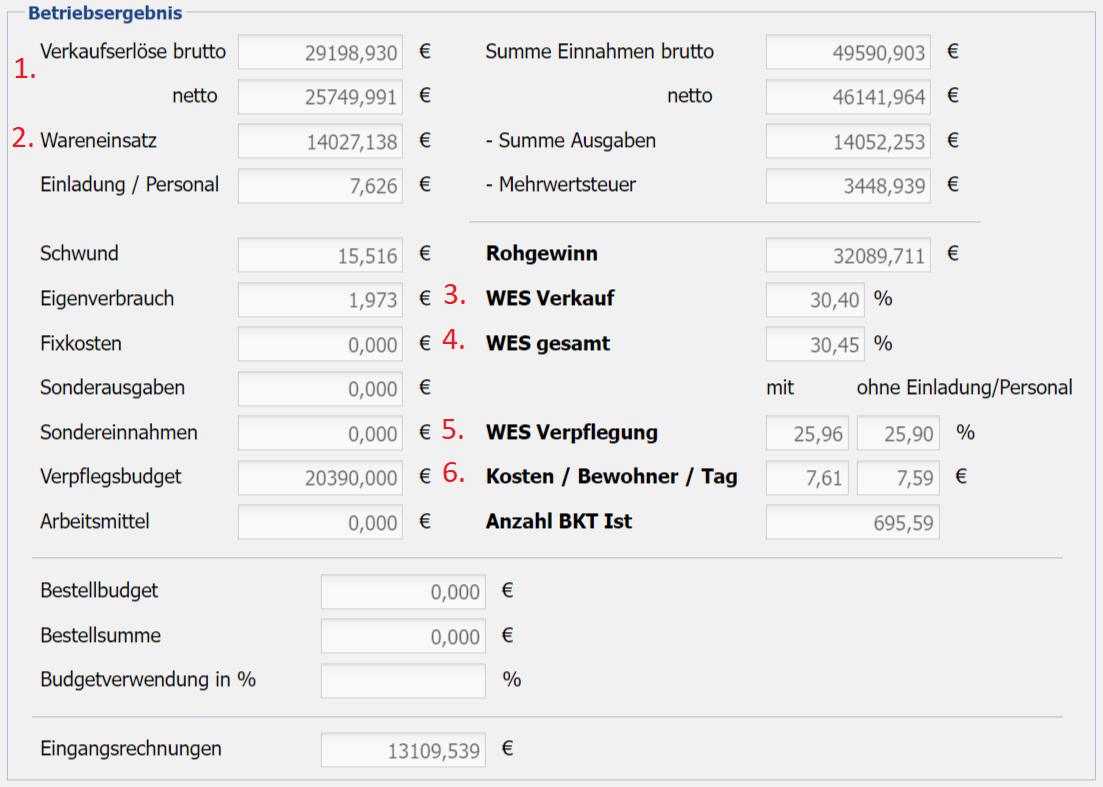This screenshot has height=787, width=1103.
Task: Select the Verpflegsbudget amount field
Action: coord(320,477)
